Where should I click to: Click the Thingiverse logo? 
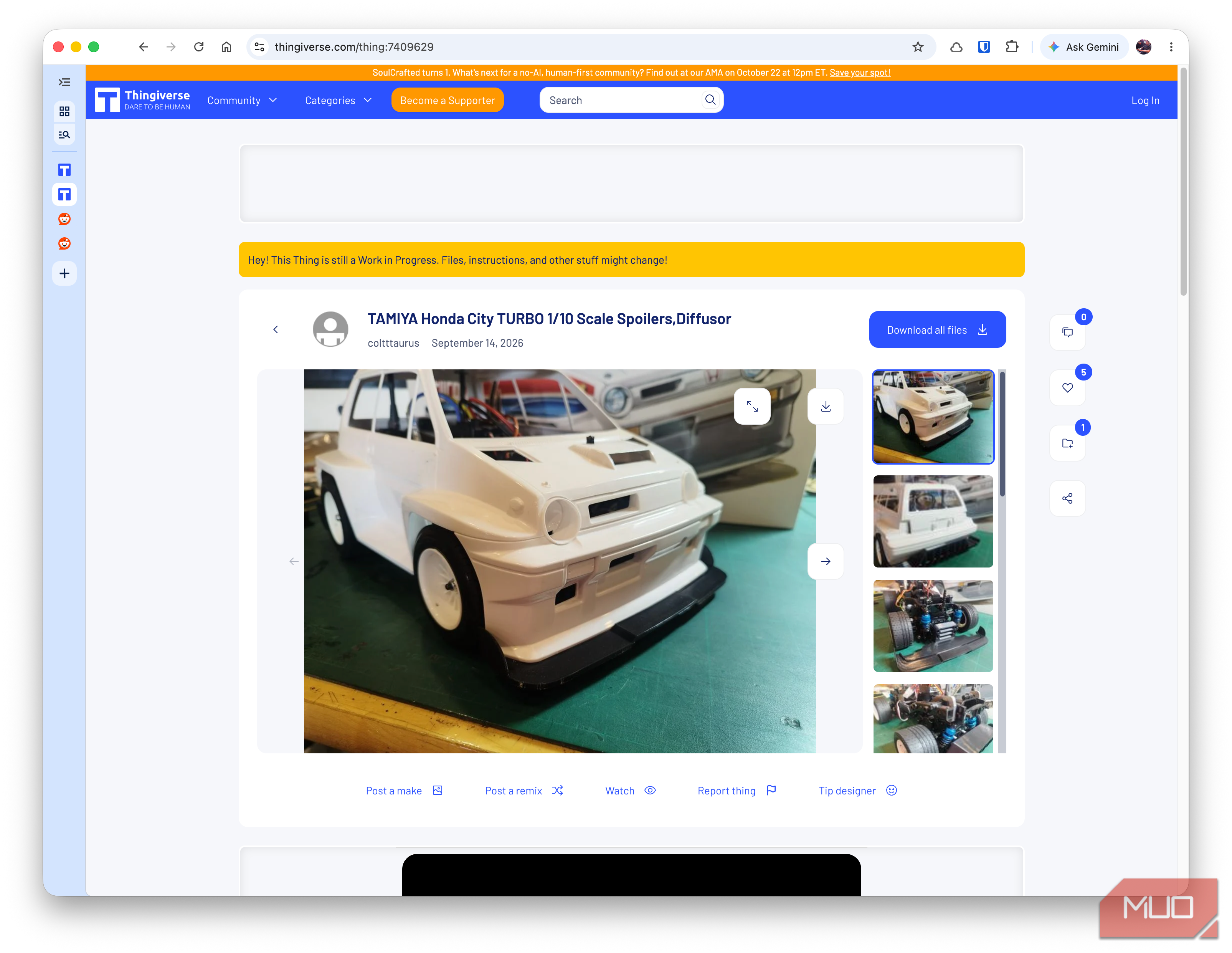click(x=143, y=100)
